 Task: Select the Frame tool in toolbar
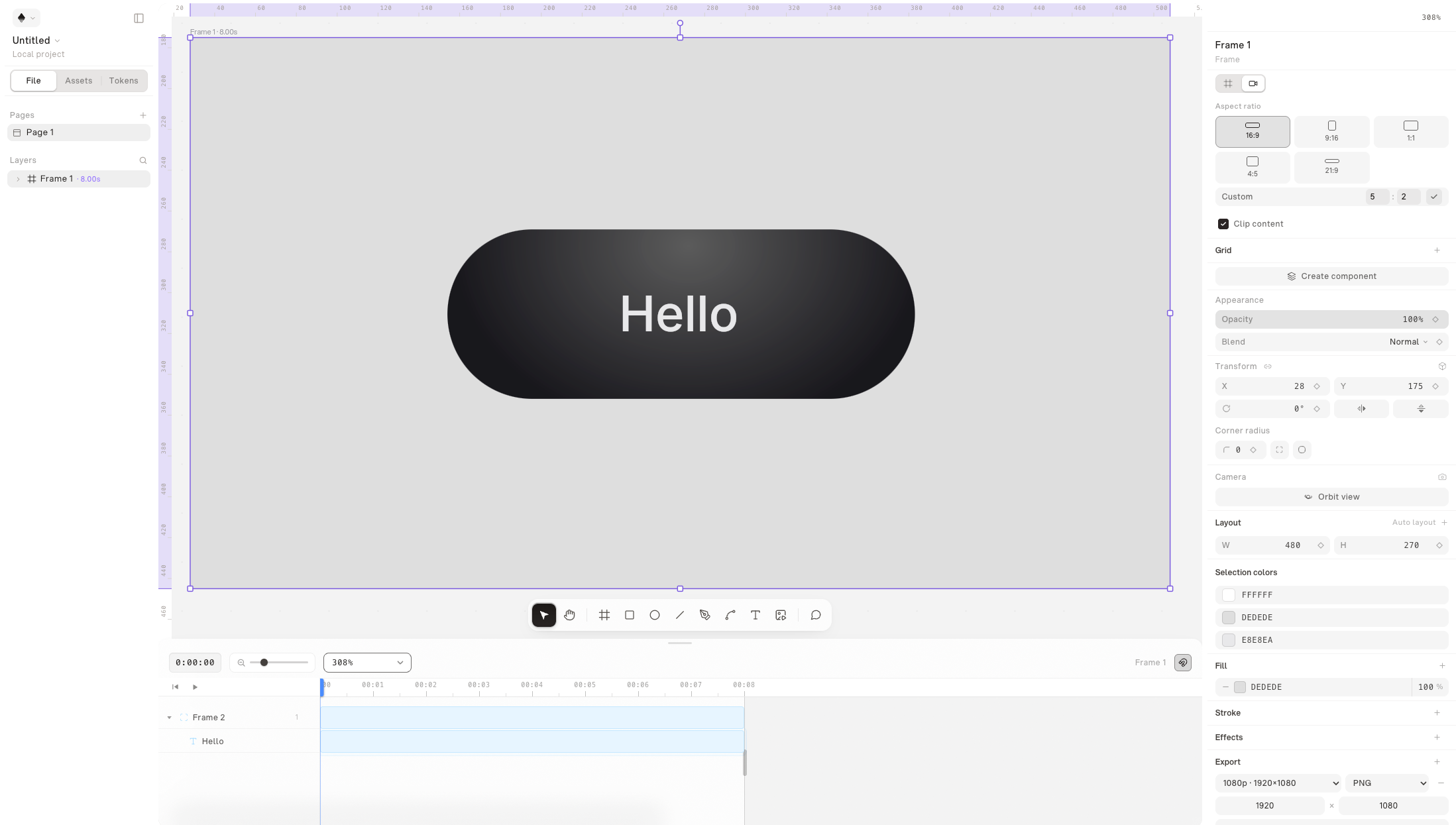coord(604,615)
